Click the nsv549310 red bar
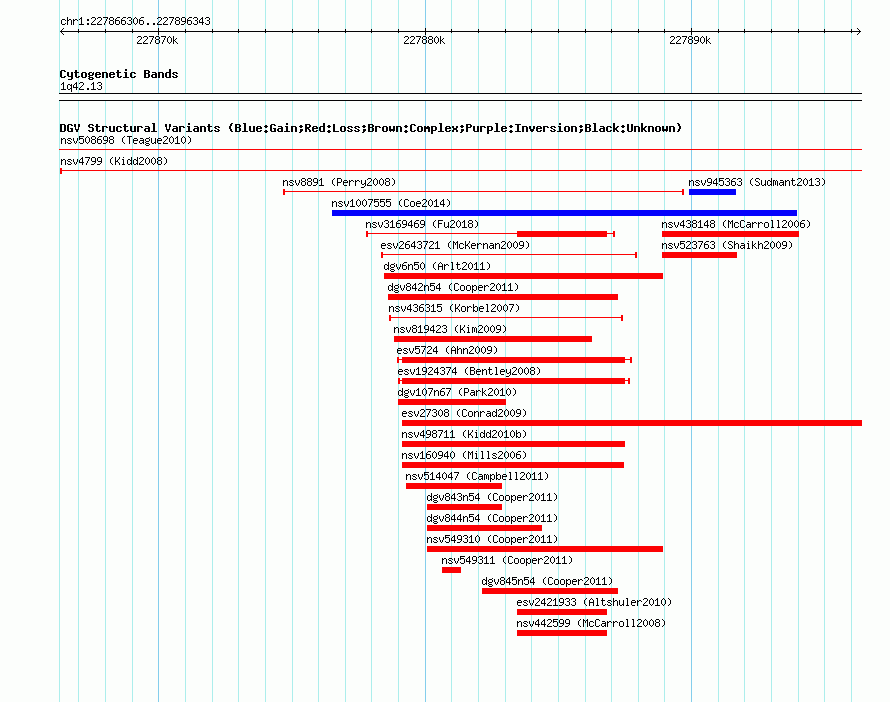This screenshot has width=890, height=702. pos(545,549)
